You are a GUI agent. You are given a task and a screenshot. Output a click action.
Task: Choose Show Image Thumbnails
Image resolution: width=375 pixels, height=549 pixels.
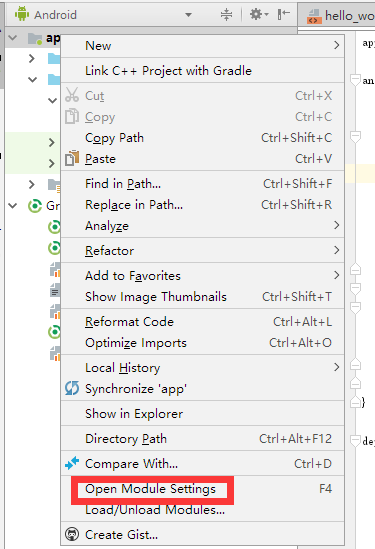(x=202, y=297)
